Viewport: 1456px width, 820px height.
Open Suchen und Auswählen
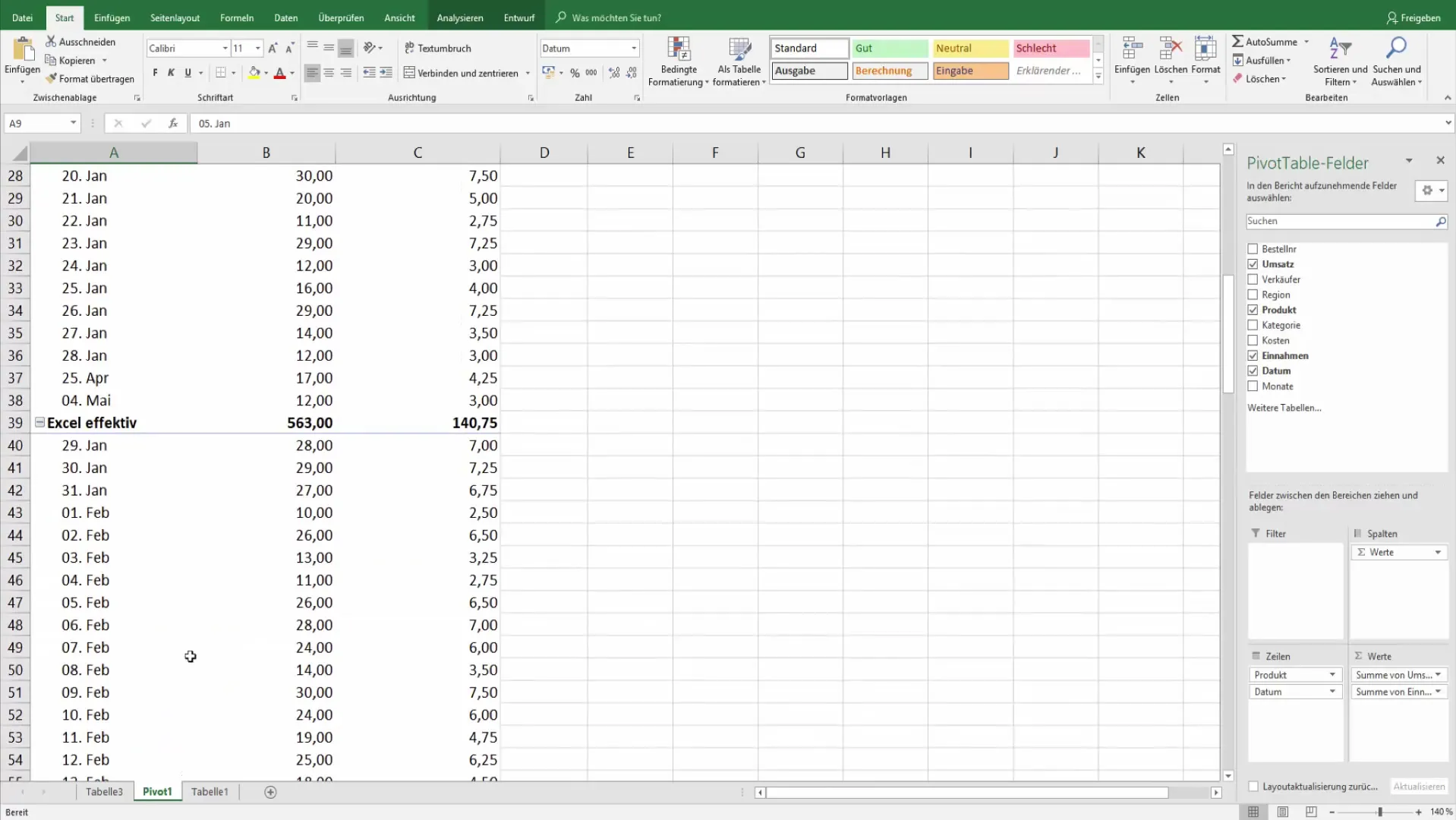(1397, 61)
